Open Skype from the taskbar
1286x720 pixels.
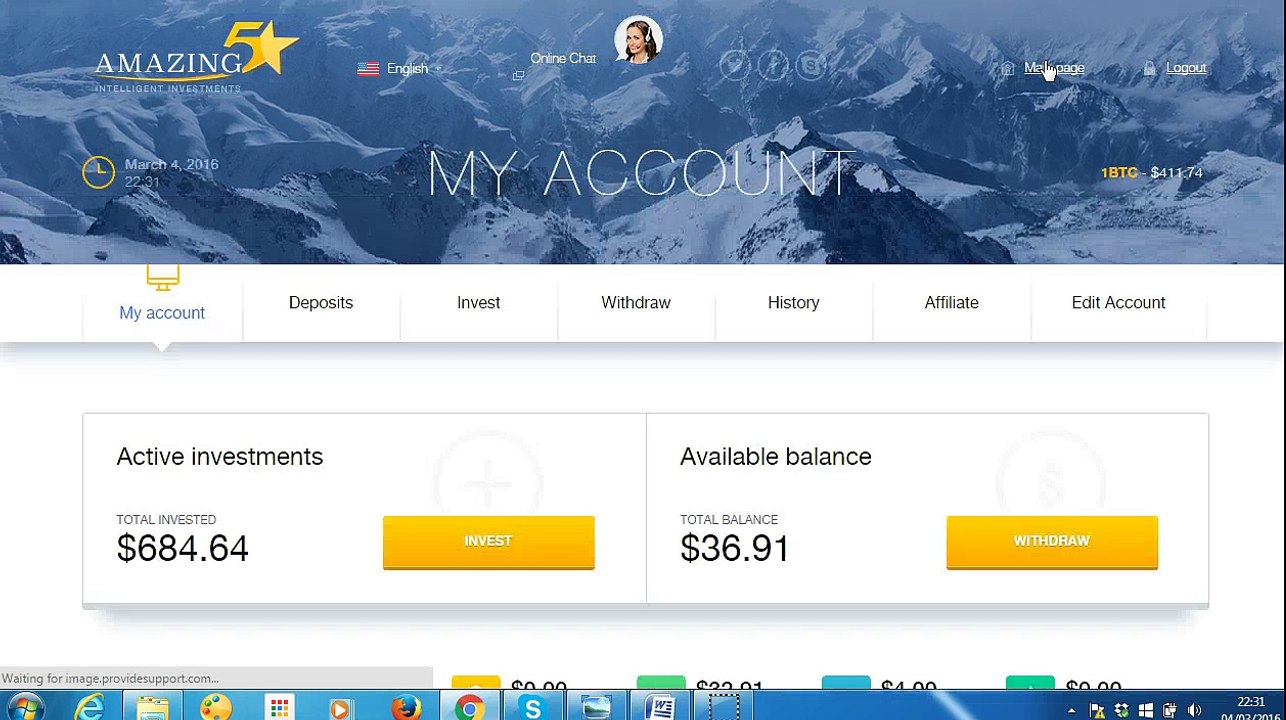pyautogui.click(x=532, y=708)
